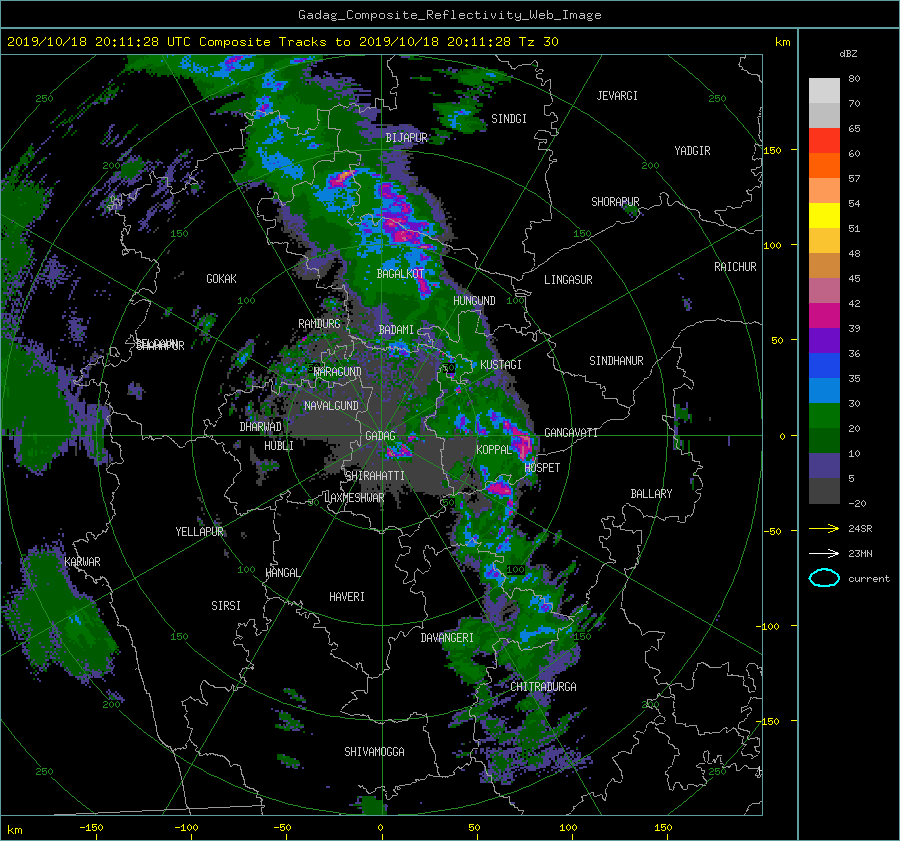The image size is (900, 841).
Task: Click the -100 tick on right km axis
Action: tap(767, 626)
